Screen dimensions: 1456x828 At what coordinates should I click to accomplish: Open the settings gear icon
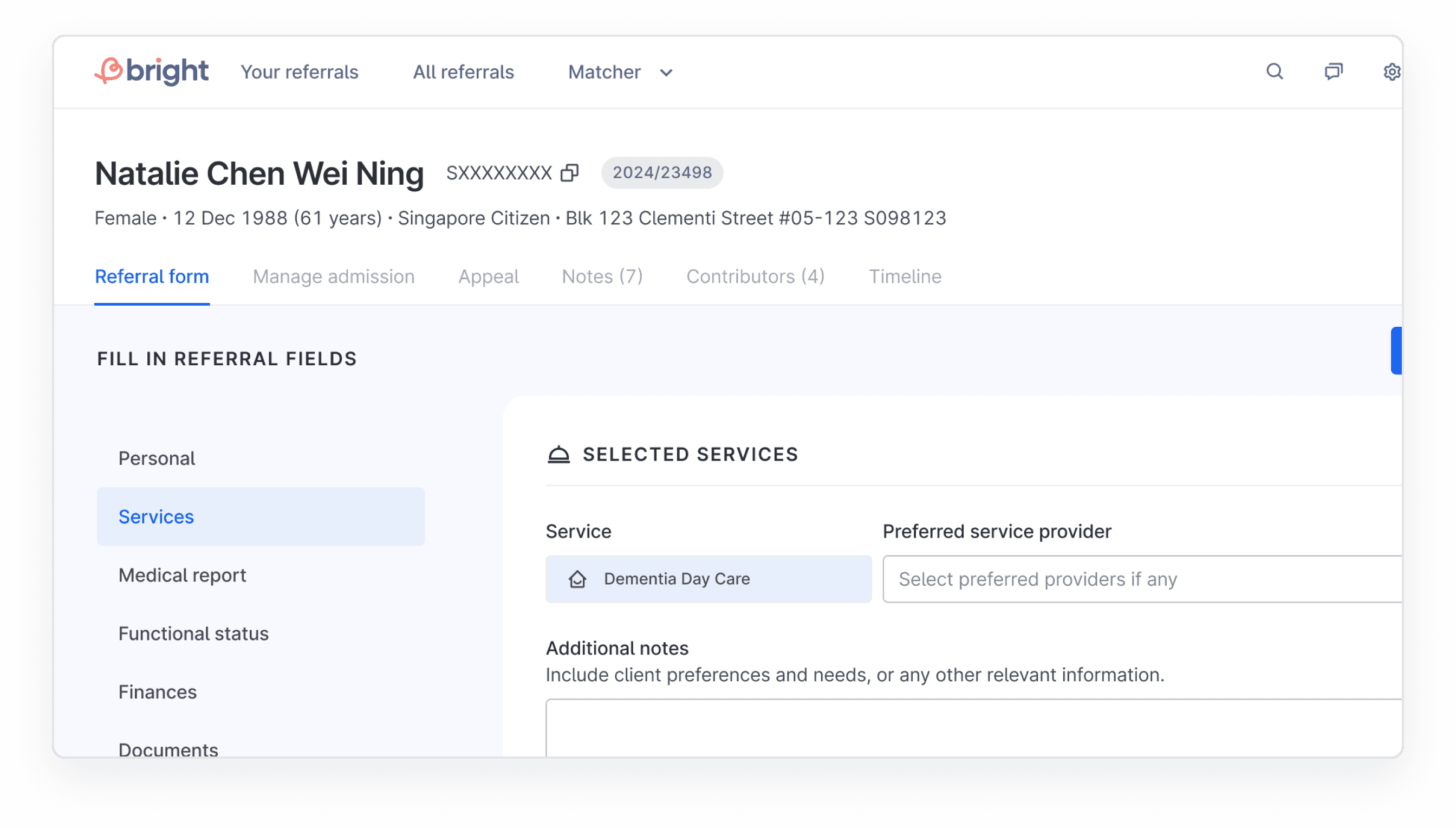pyautogui.click(x=1391, y=72)
